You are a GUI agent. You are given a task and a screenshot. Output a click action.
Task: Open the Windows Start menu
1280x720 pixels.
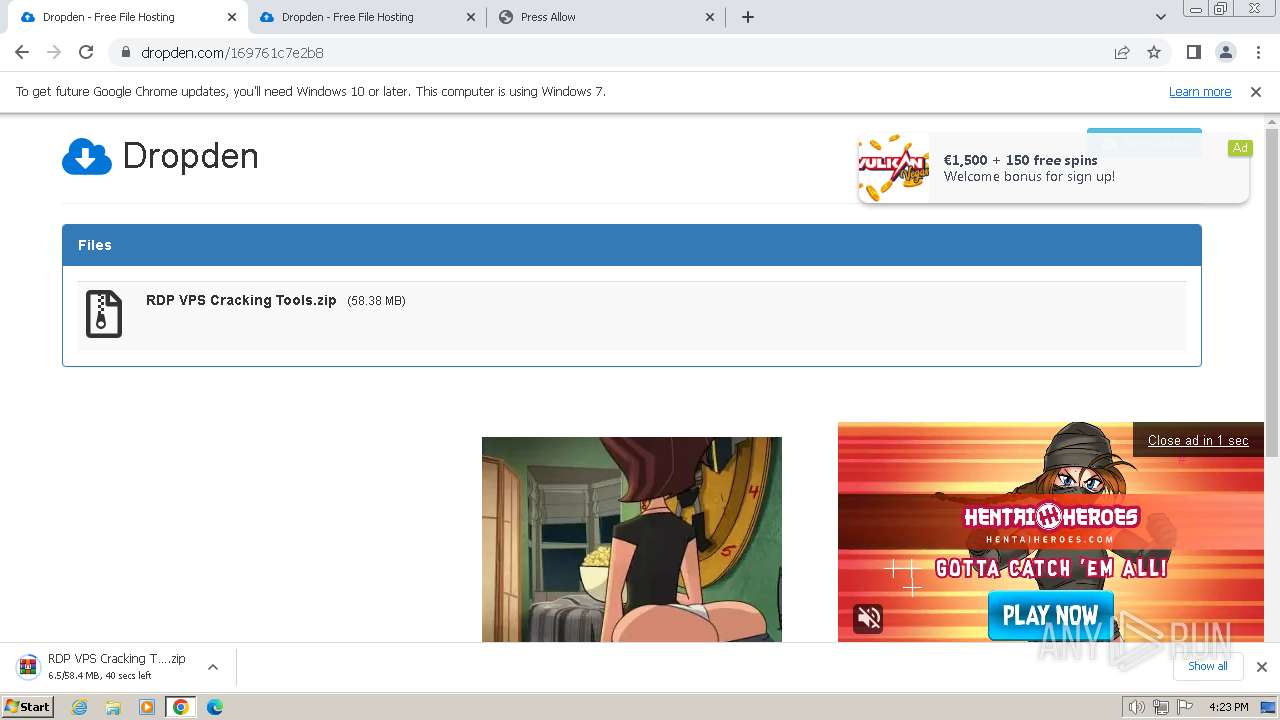click(27, 706)
